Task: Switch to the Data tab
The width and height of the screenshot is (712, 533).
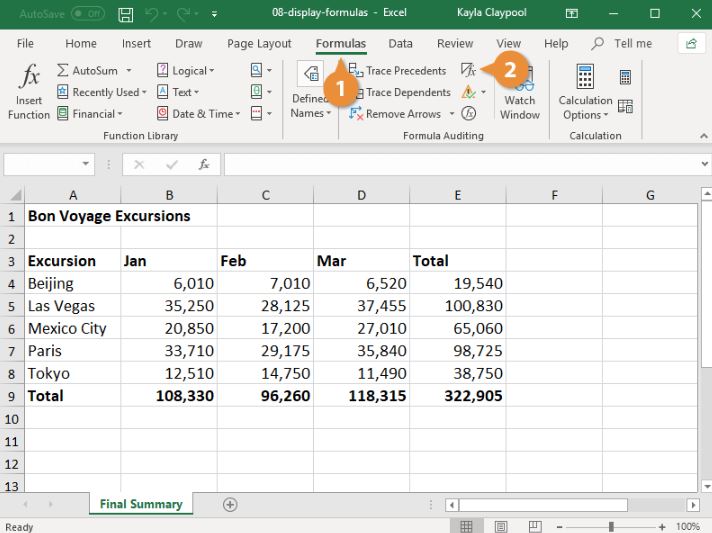Action: (400, 44)
